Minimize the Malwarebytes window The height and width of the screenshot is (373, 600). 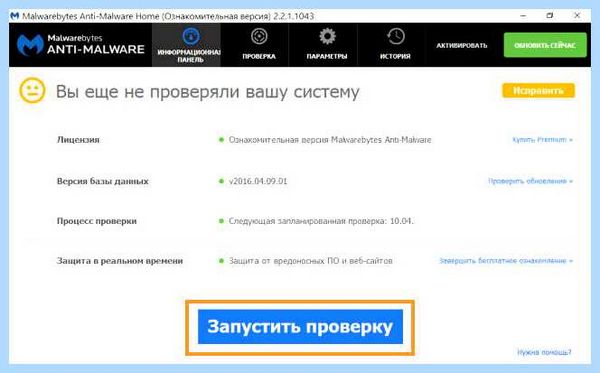click(523, 16)
